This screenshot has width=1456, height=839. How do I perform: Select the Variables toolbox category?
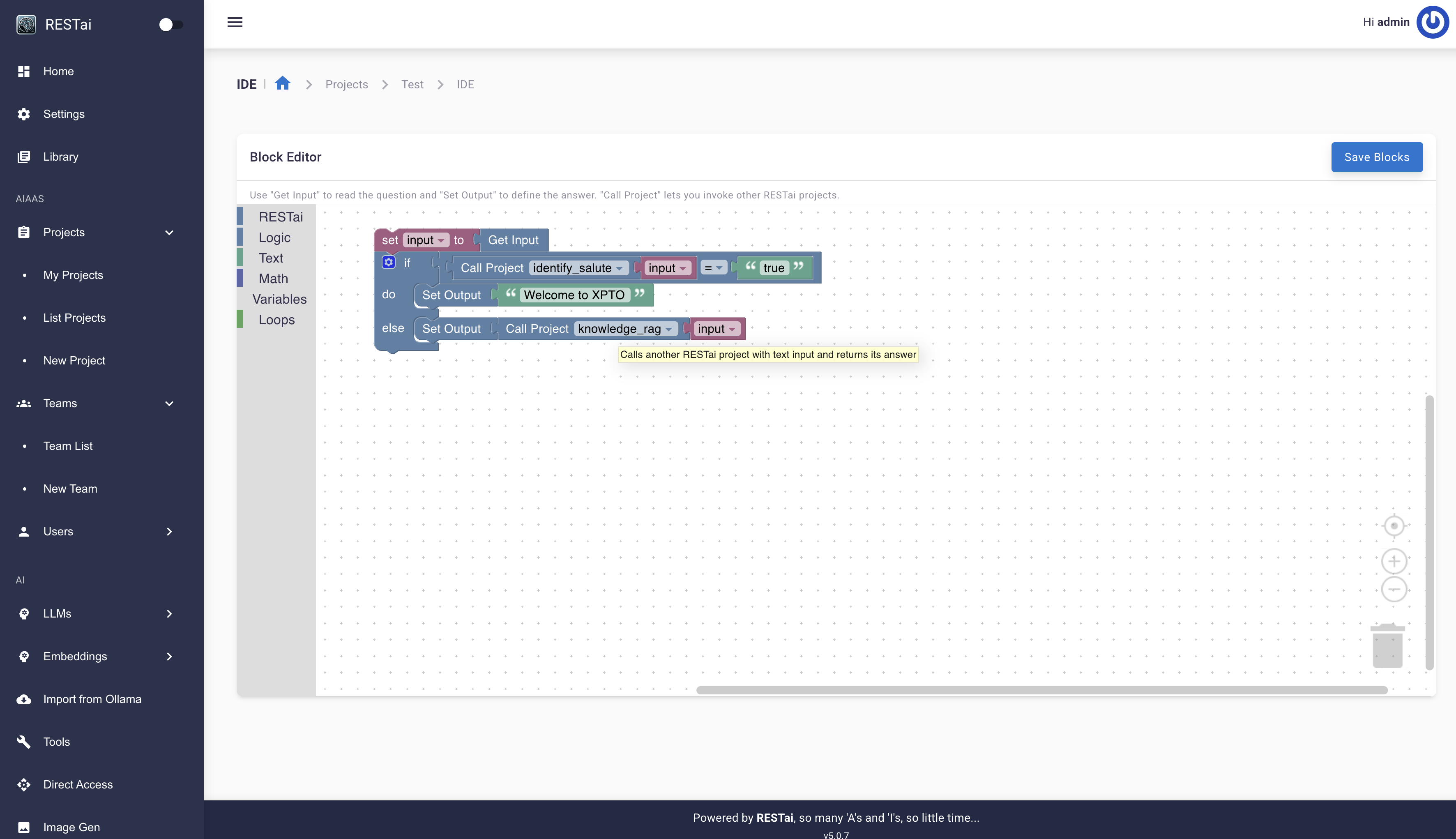(279, 299)
